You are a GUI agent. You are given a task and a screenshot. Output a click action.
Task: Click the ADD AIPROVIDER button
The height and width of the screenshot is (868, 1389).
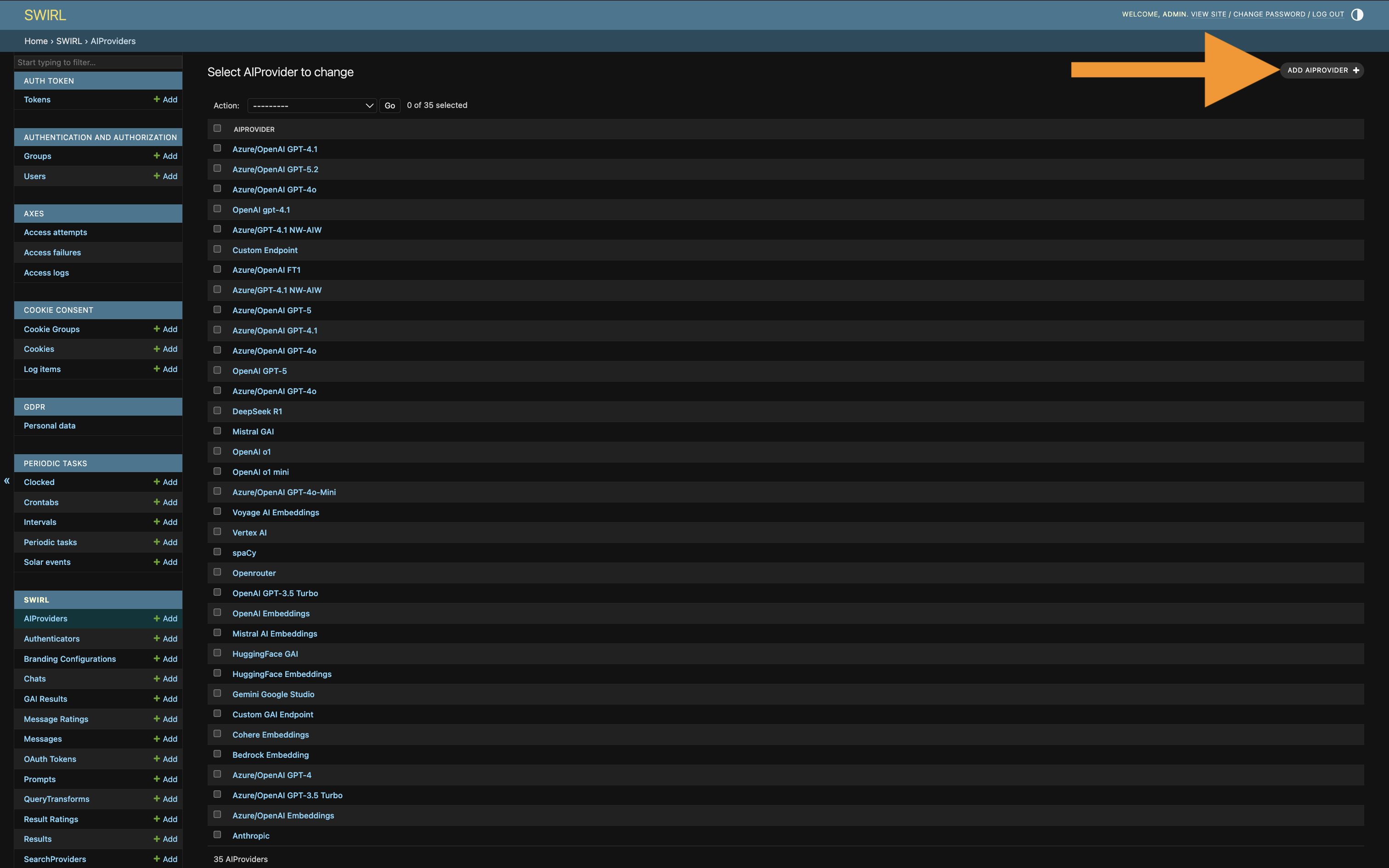click(x=1321, y=70)
